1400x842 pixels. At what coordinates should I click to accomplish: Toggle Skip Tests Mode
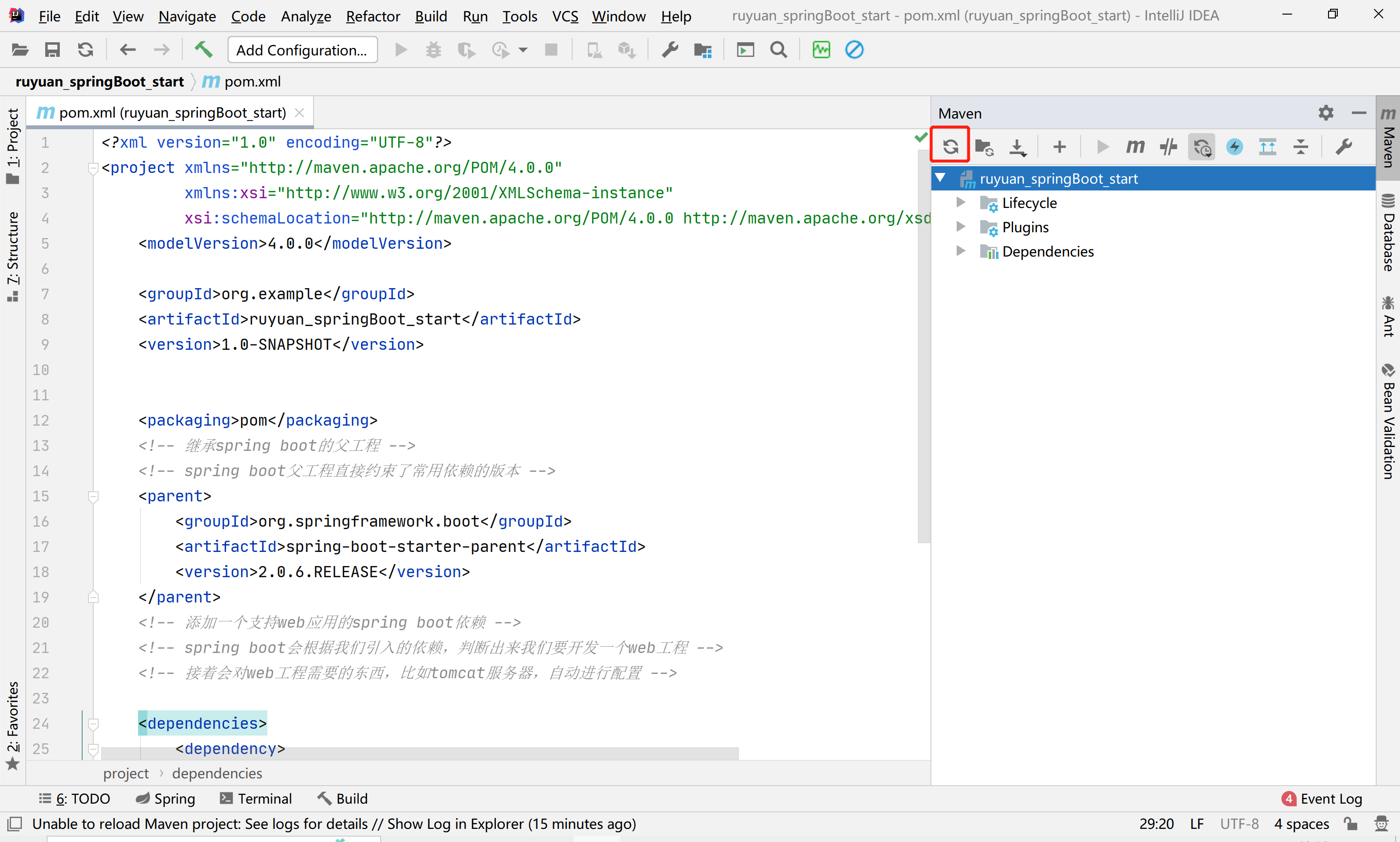[x=1234, y=147]
